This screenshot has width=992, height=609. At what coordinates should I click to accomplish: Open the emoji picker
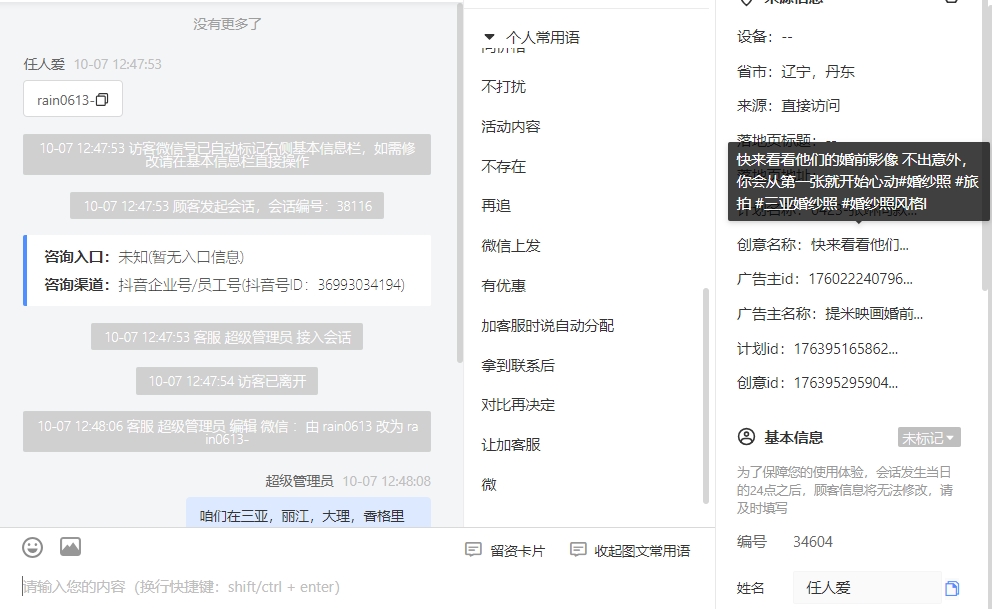pos(32,547)
